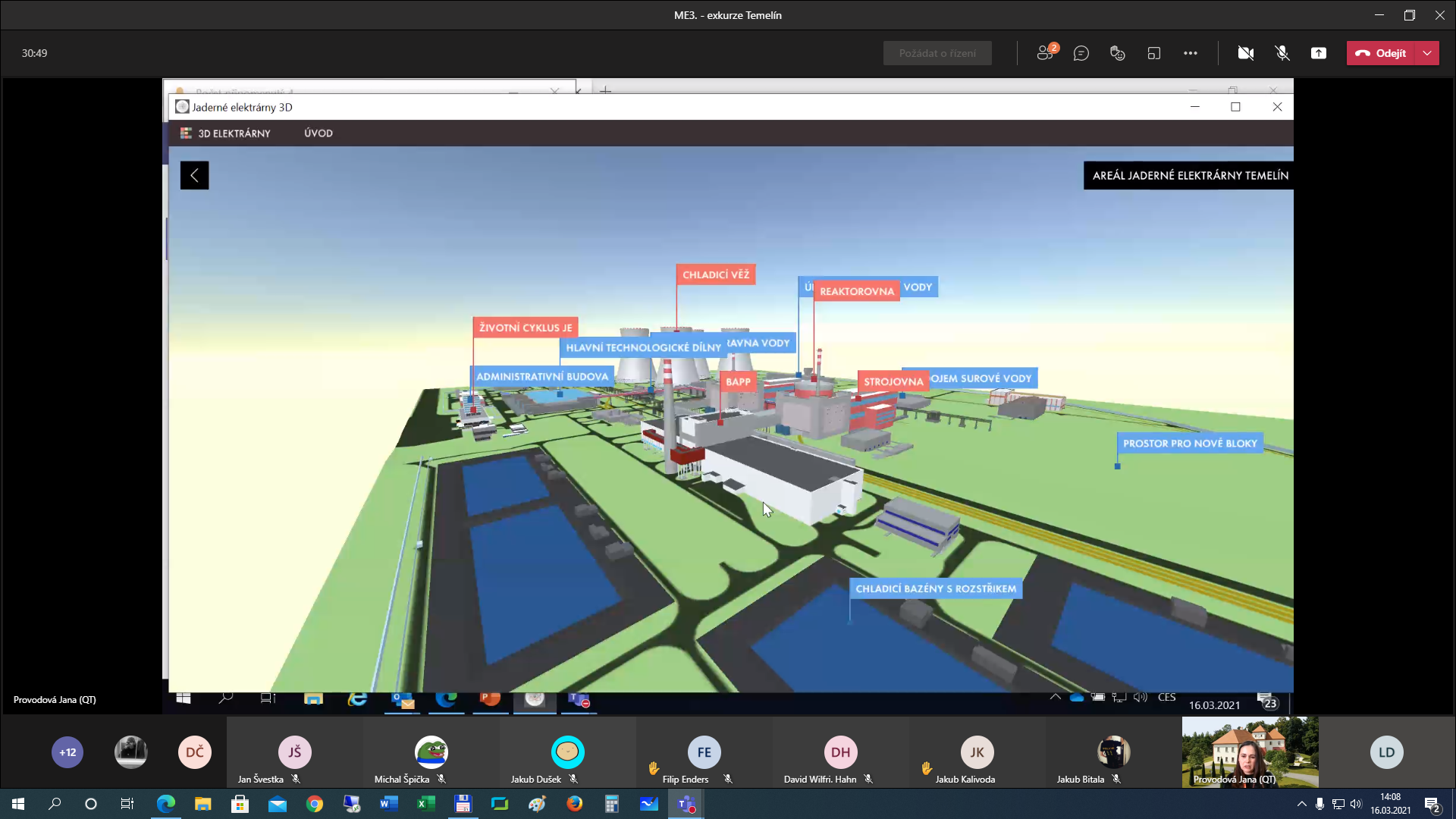Viewport: 1456px width, 819px height.
Task: Select the HLAVNÍ TECHNOLOGICKÉ DÍLNY label
Action: coord(643,347)
